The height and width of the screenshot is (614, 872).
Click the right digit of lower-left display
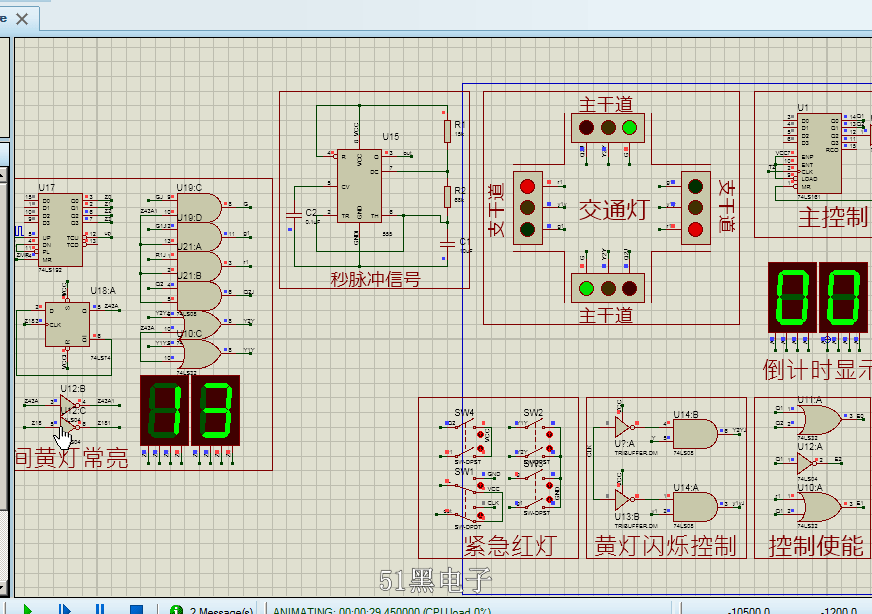215,410
